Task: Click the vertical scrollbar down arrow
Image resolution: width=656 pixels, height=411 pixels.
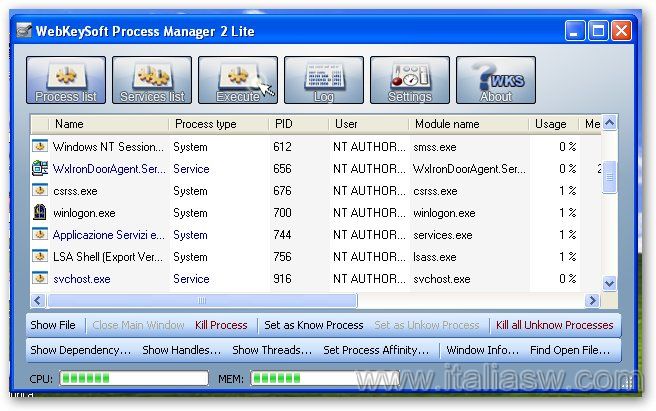Action: (x=610, y=284)
